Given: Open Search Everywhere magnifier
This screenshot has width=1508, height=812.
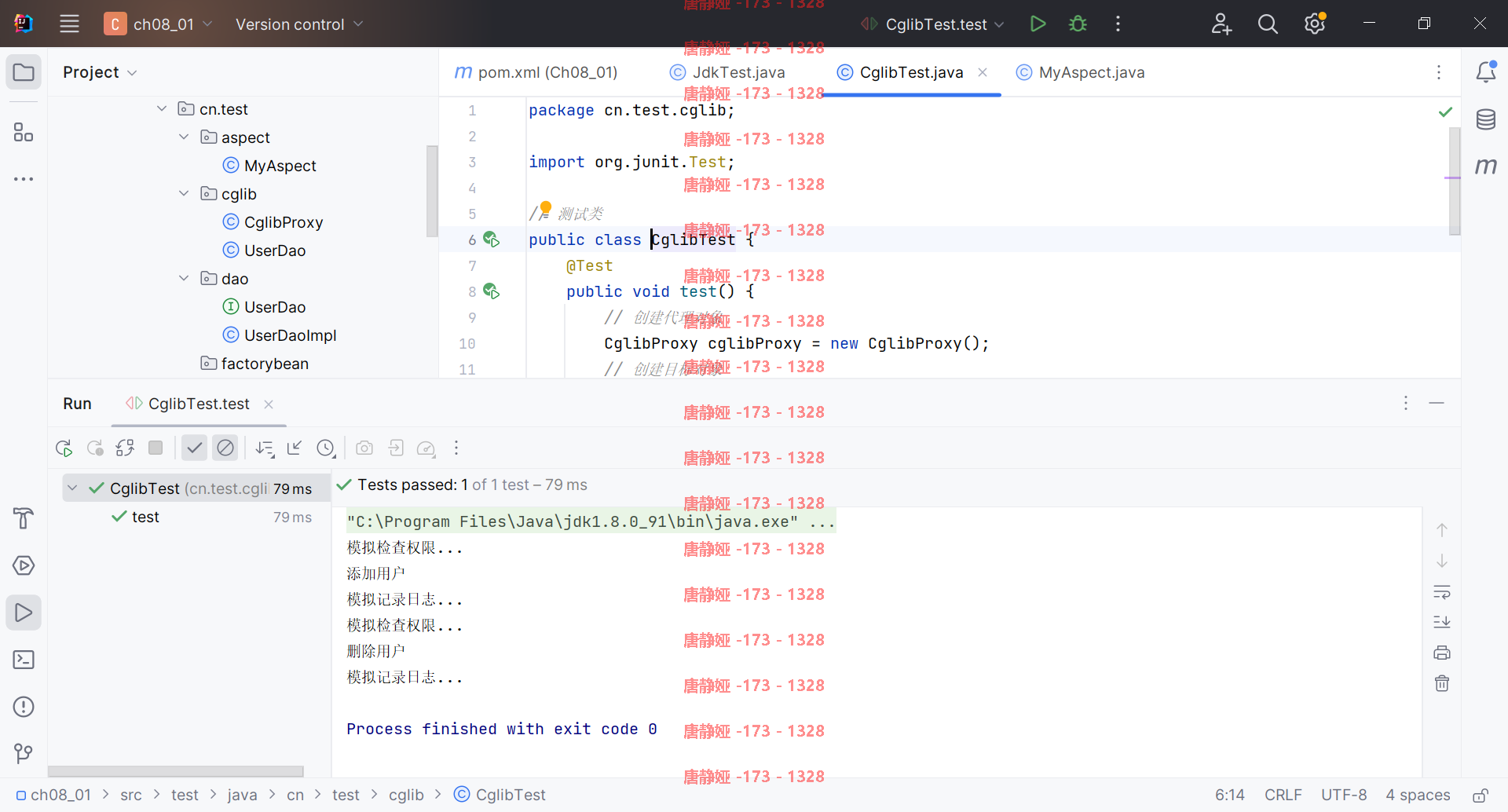Looking at the screenshot, I should (x=1268, y=24).
